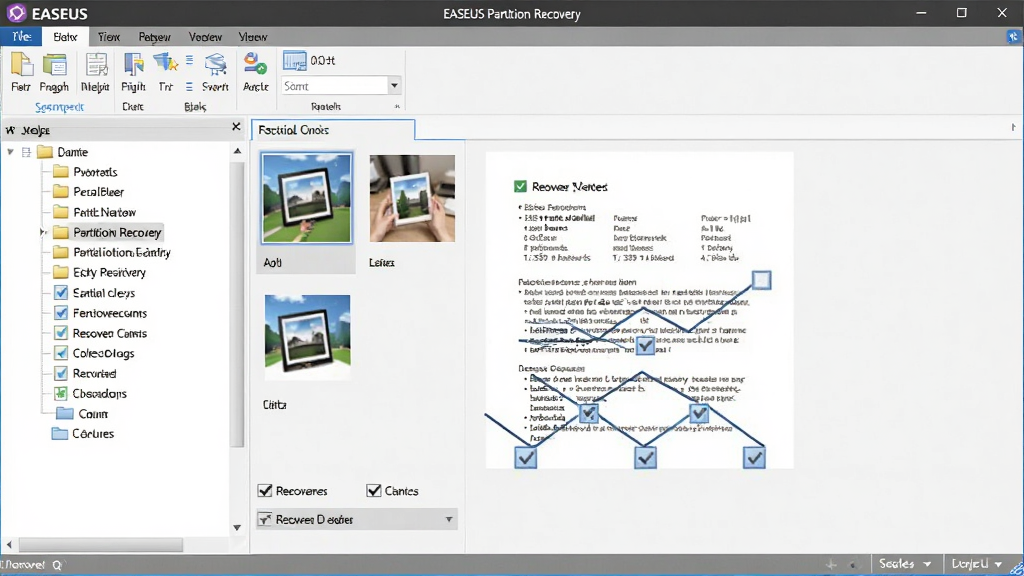1024x576 pixels.
Task: Click the plus icon in status bar
Action: (x=831, y=564)
